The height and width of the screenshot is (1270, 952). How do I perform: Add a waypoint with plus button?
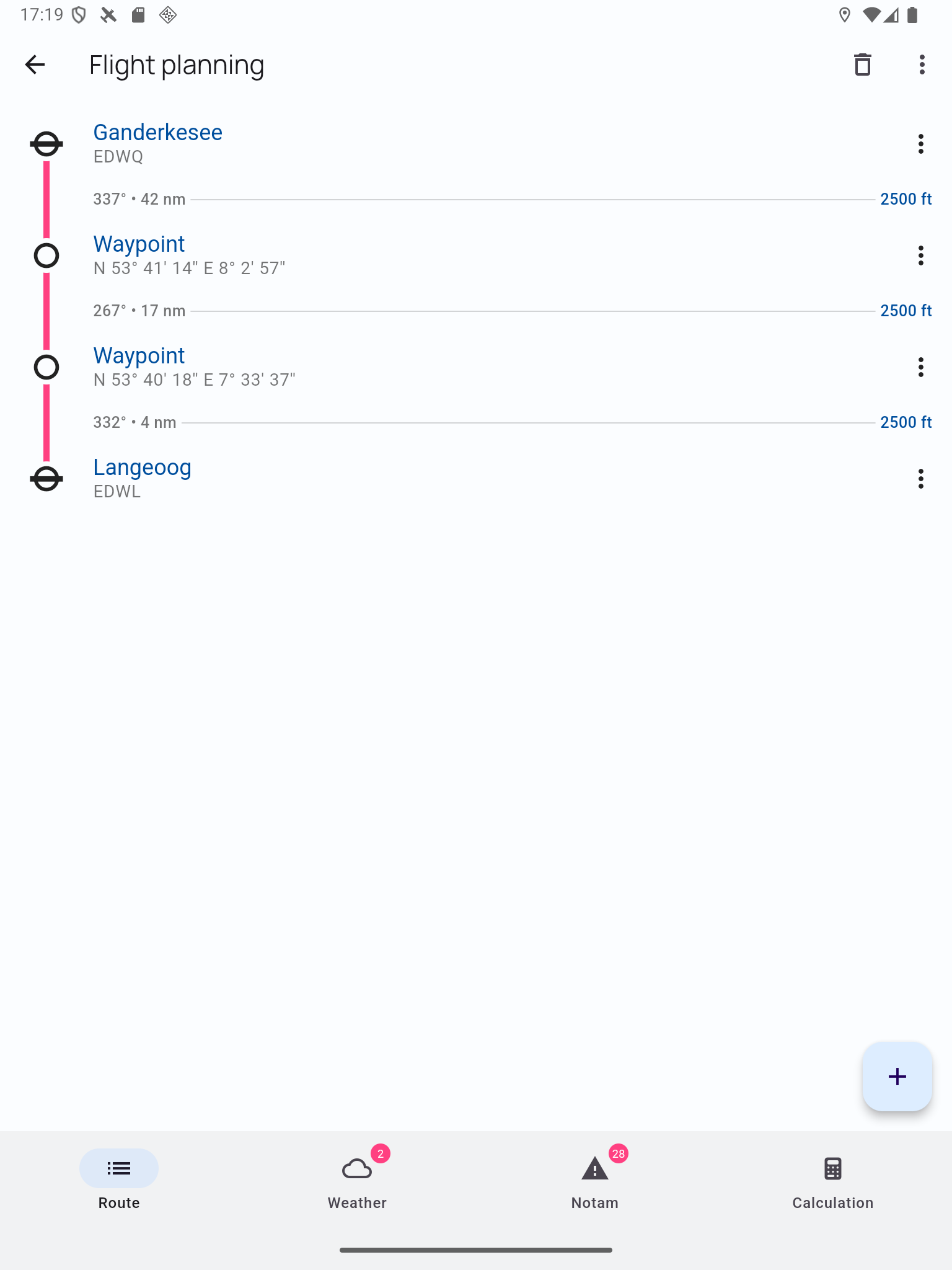click(897, 1077)
